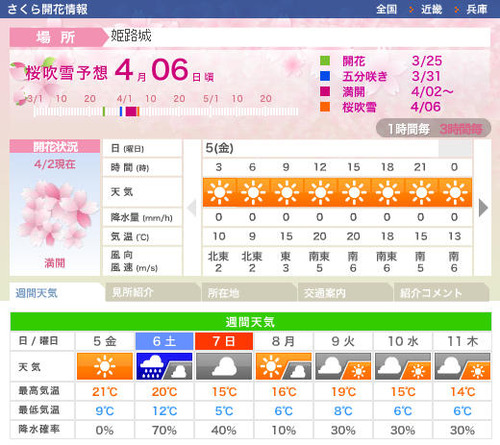This screenshot has height=445, width=500.
Task: Click the sun-then-cloud icon for 8 月
Action: (x=284, y=366)
